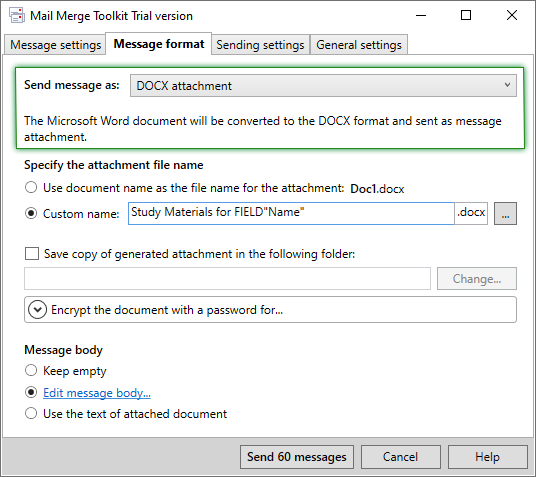This screenshot has height=477, width=536.
Task: Maximize the Mail Merge Toolkit window
Action: tap(466, 15)
